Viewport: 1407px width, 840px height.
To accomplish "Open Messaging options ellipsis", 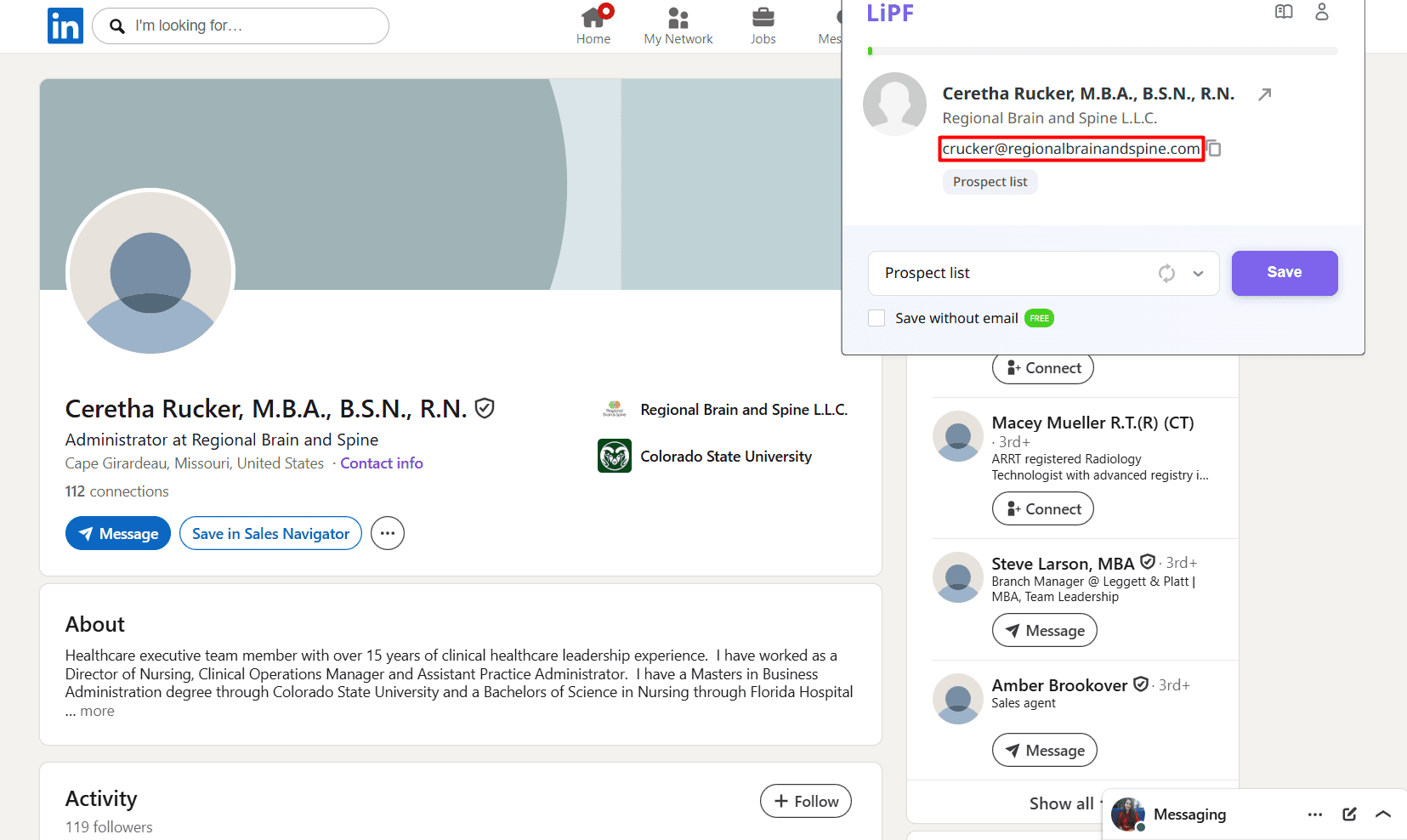I will click(1315, 814).
